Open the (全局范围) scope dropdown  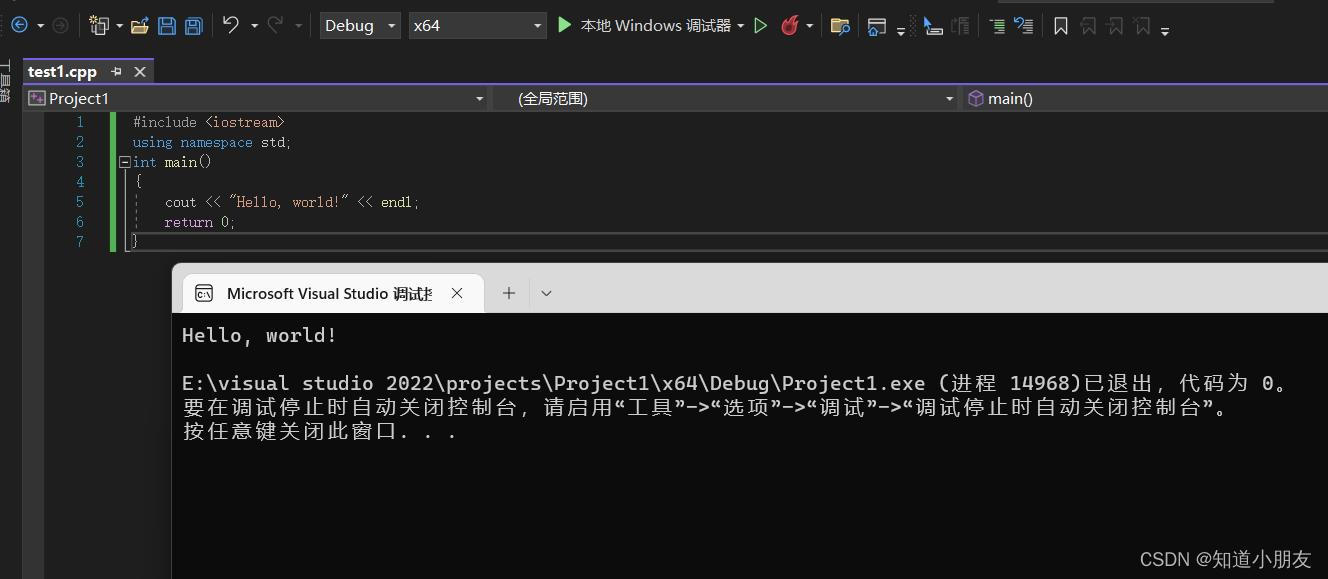point(948,98)
